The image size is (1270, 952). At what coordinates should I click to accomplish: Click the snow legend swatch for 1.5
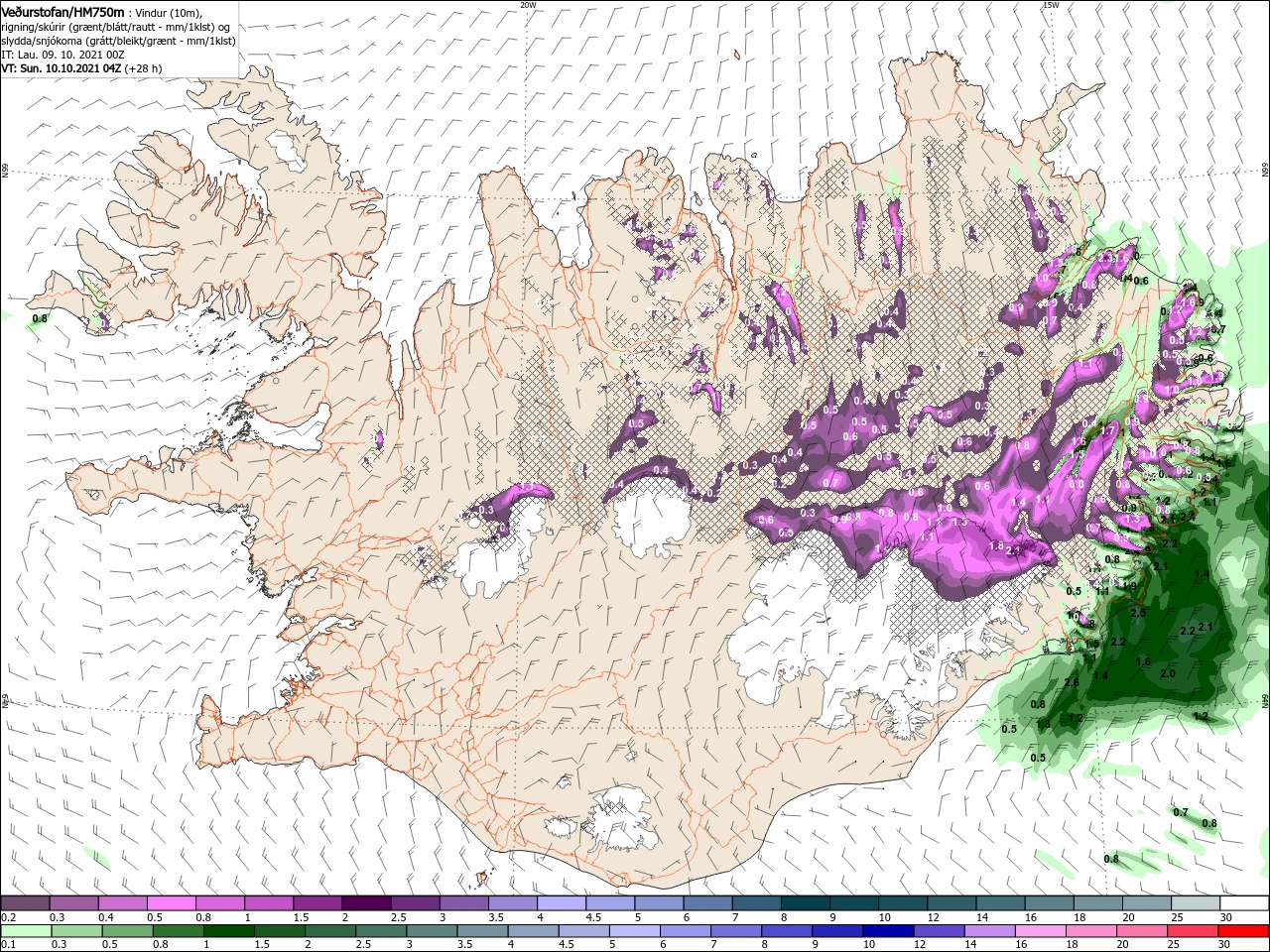tap(317, 903)
